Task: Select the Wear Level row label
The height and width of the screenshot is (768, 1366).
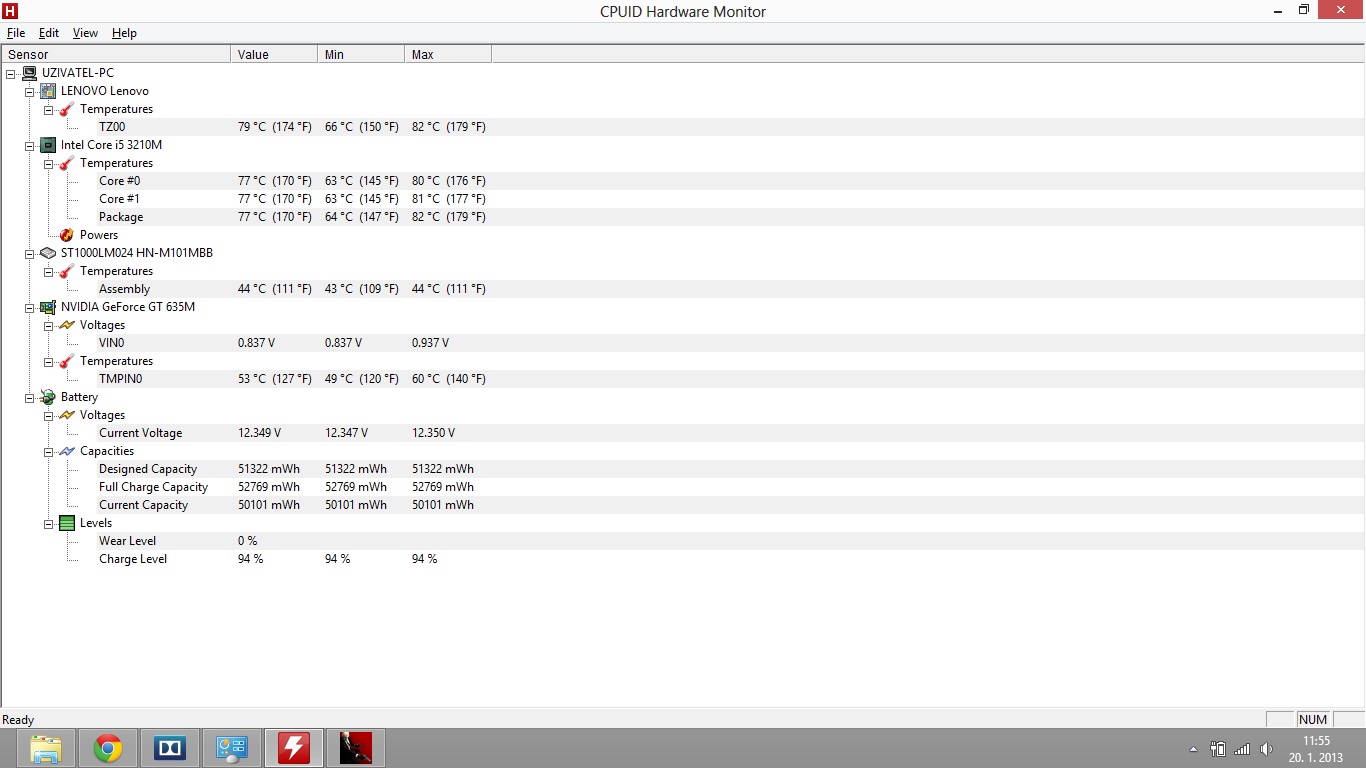Action: coord(128,541)
